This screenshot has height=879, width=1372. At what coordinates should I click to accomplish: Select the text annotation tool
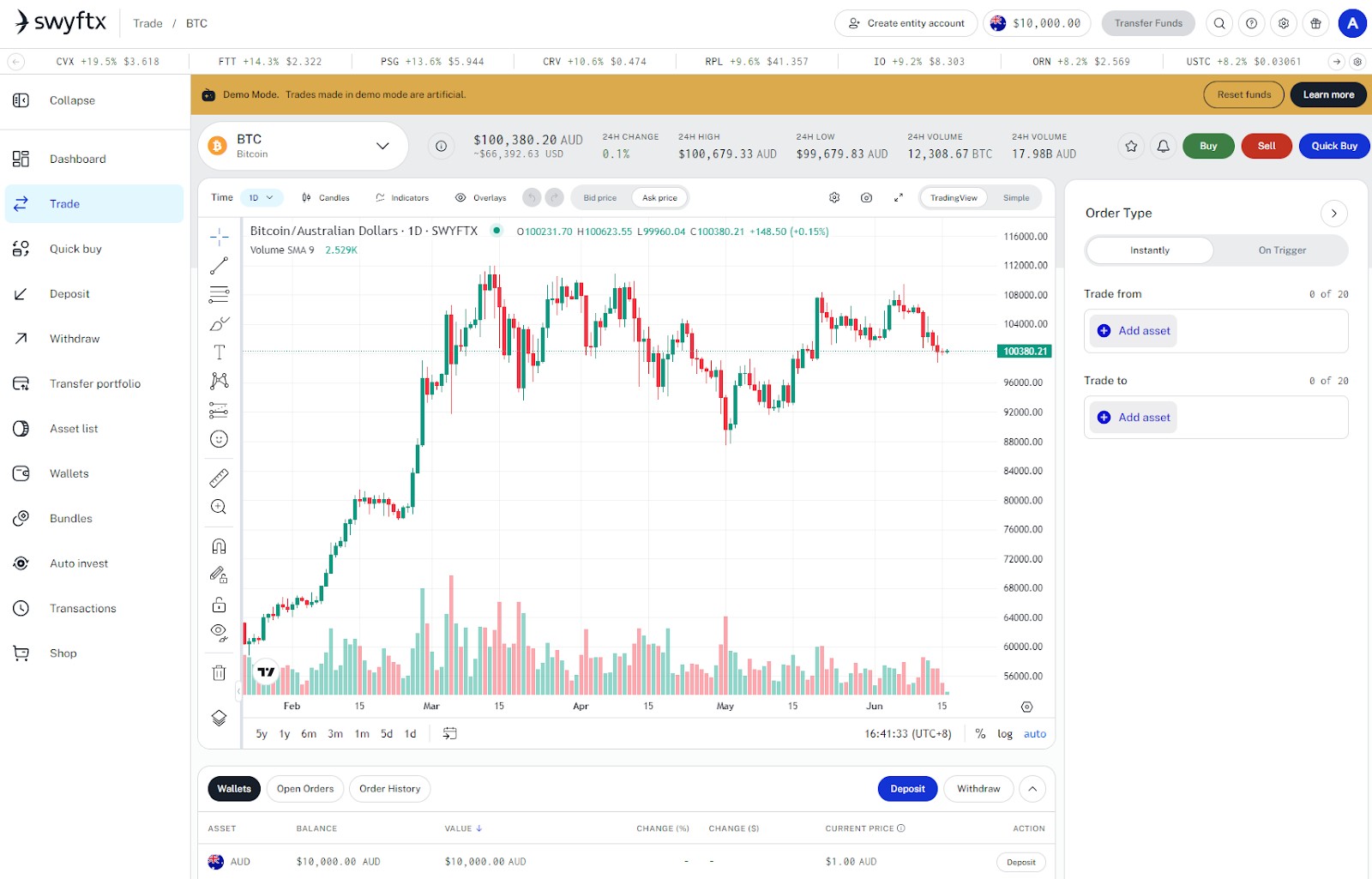point(219,352)
